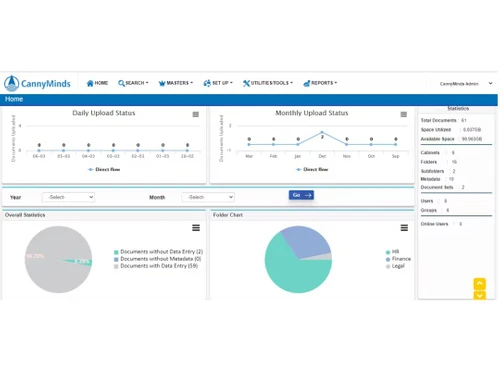Click the Statistics panel heading

tap(458, 108)
